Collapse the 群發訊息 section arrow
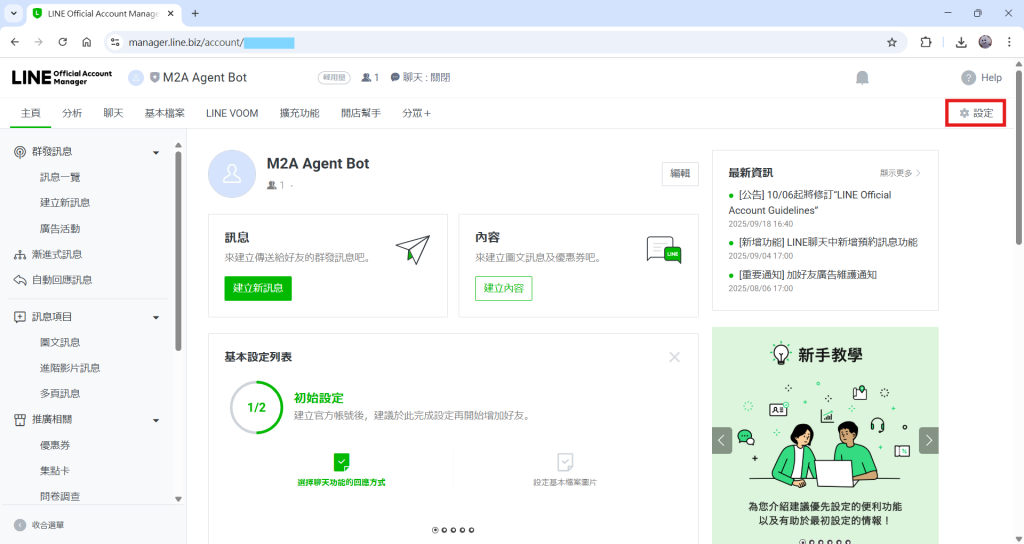The width and height of the screenshot is (1024, 544). pyautogui.click(x=156, y=152)
